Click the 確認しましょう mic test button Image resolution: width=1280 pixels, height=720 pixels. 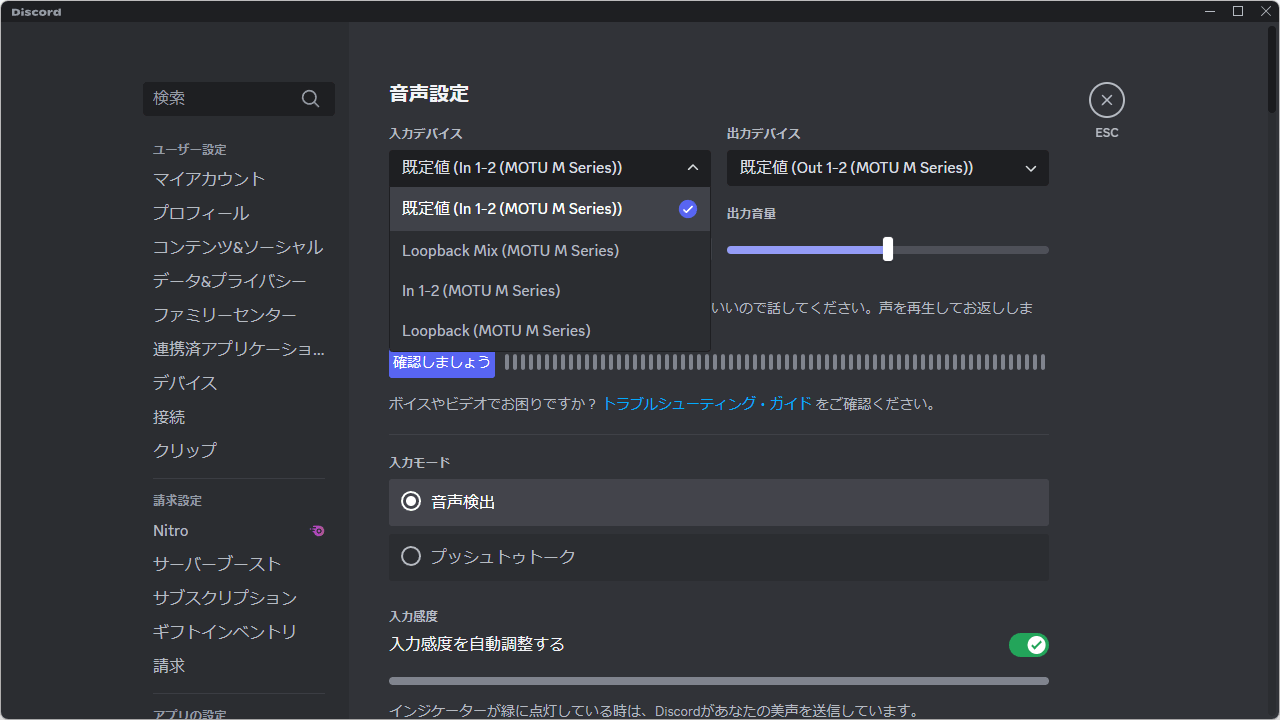click(x=442, y=362)
